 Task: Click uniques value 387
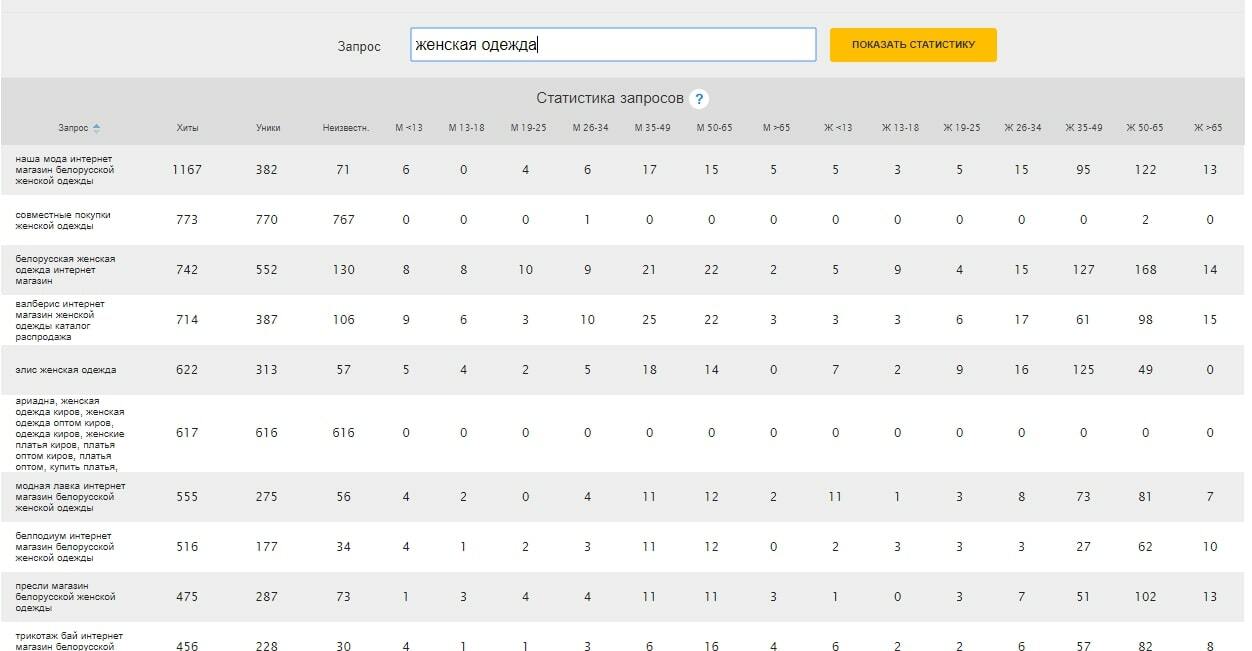pos(267,320)
